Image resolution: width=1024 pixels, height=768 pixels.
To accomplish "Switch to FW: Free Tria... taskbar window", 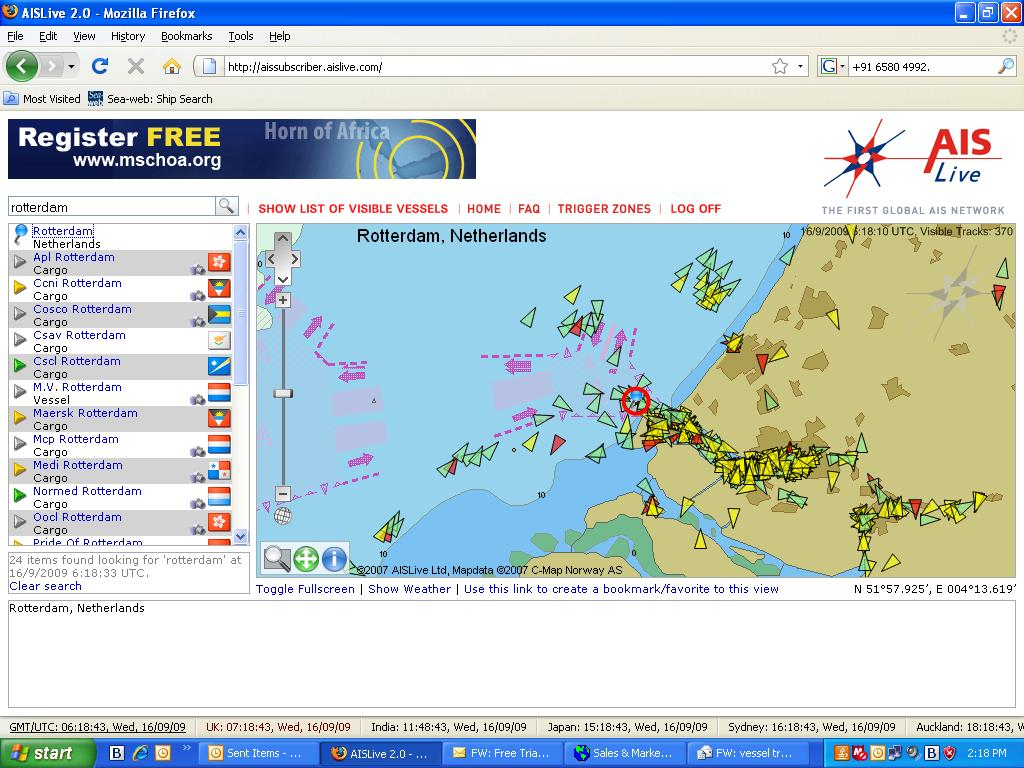I will point(502,753).
